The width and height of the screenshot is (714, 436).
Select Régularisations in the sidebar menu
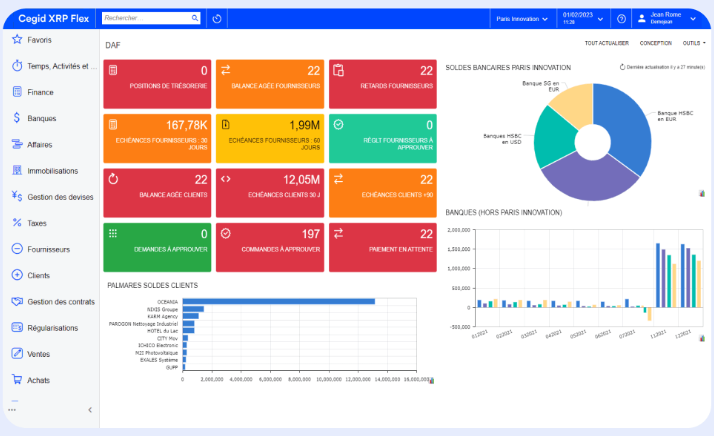(53, 328)
